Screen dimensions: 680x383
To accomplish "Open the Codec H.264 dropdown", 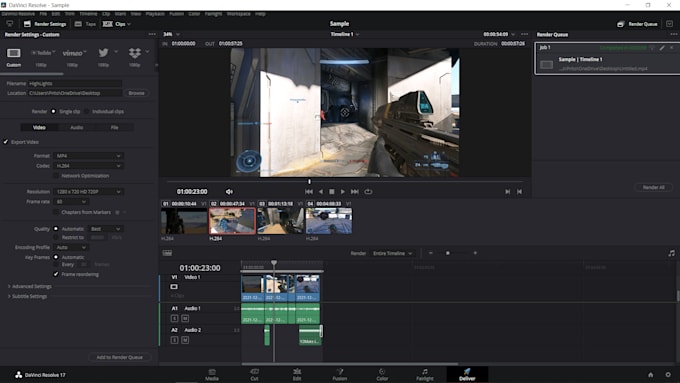I will pyautogui.click(x=88, y=166).
